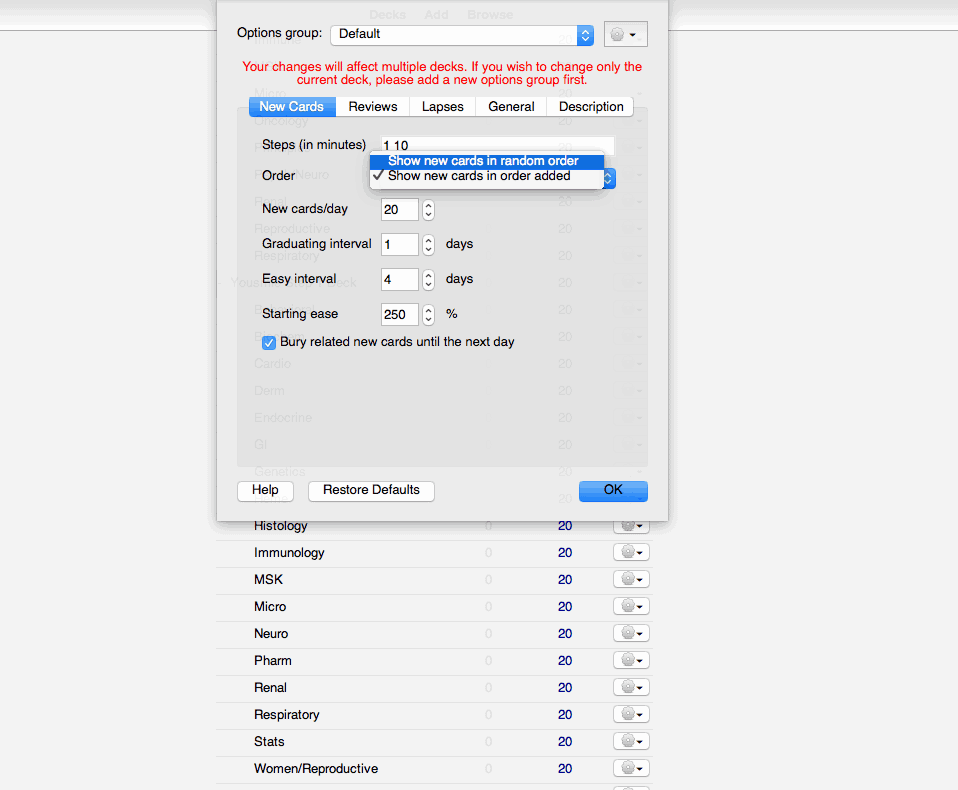Click the 20 new count for Stats
The height and width of the screenshot is (790, 958).
pyautogui.click(x=565, y=742)
